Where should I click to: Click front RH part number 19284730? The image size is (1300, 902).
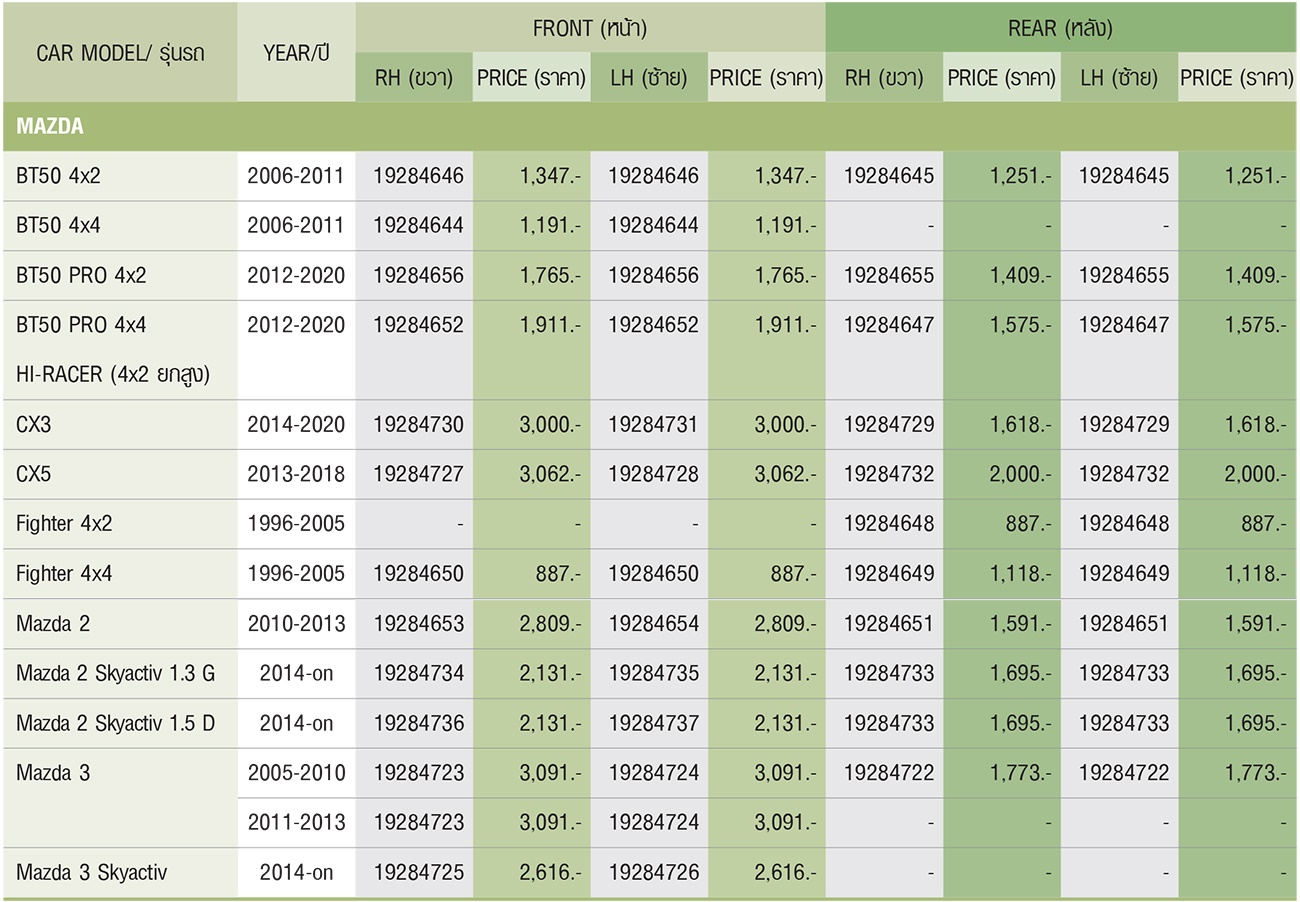point(419,424)
